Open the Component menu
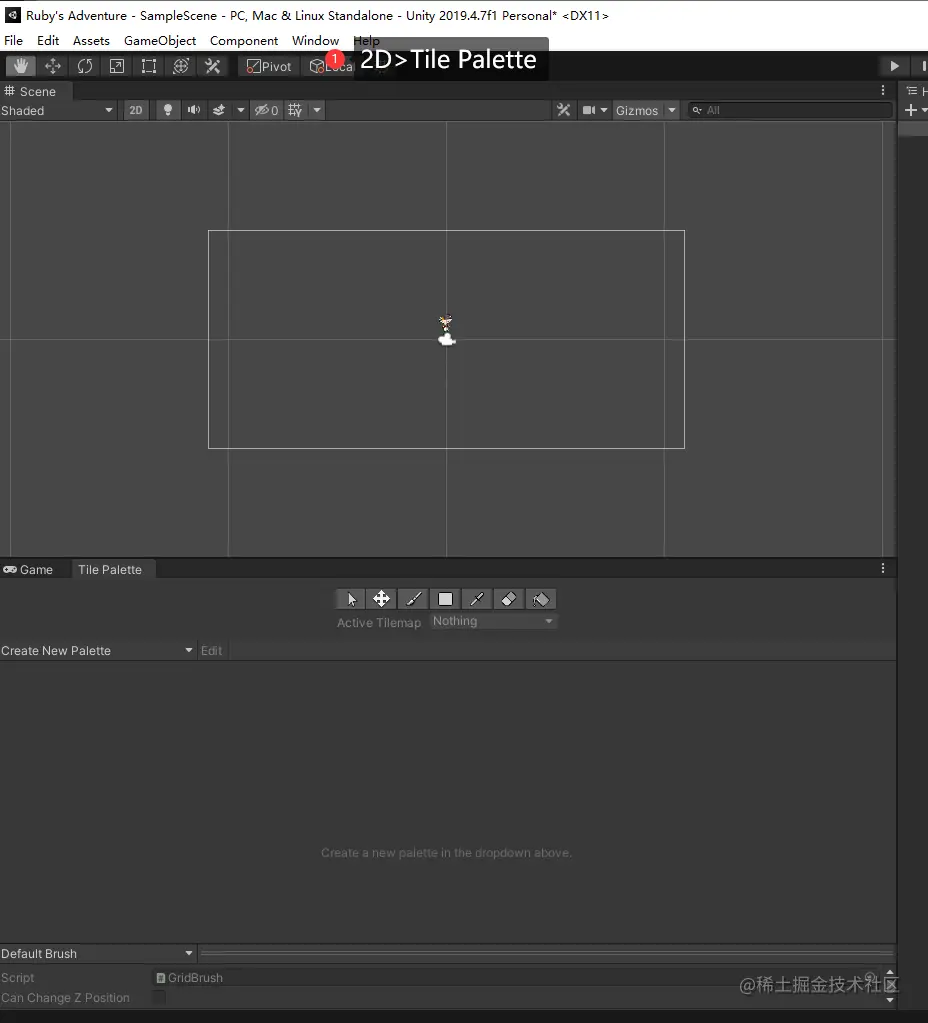This screenshot has width=928, height=1023. pyautogui.click(x=244, y=40)
